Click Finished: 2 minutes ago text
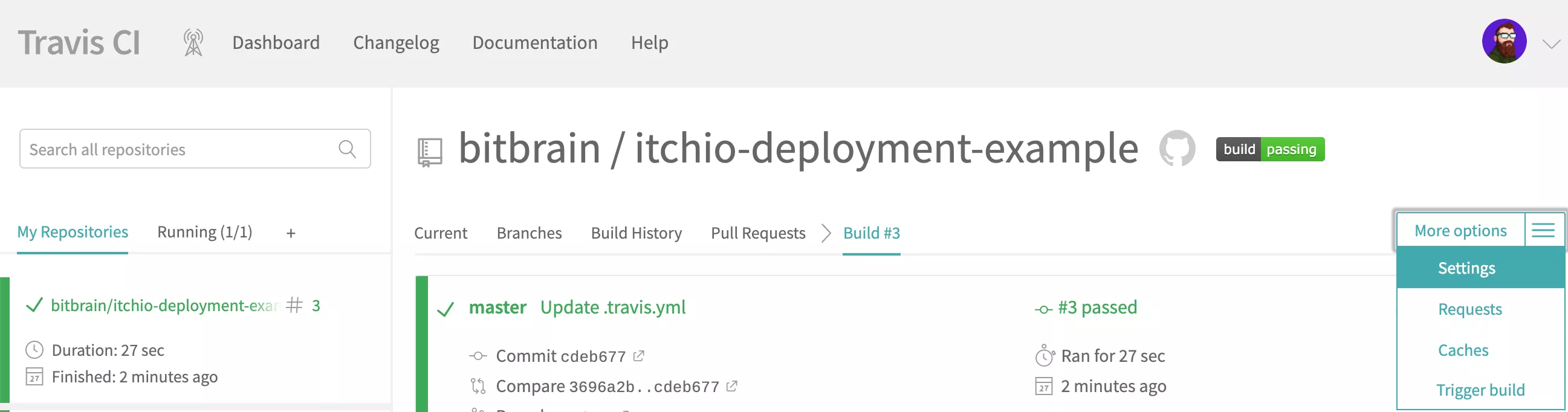Screen dimensions: 1568x412 (x=135, y=377)
